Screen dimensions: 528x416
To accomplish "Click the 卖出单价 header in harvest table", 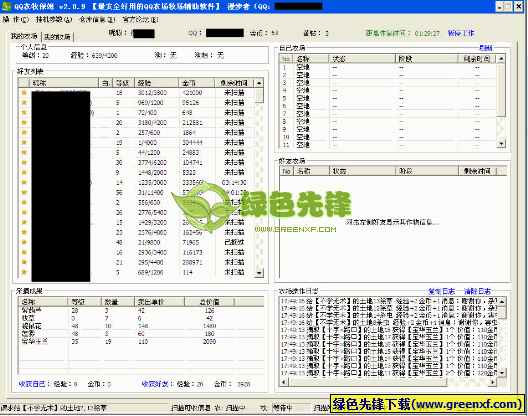I will [159, 302].
